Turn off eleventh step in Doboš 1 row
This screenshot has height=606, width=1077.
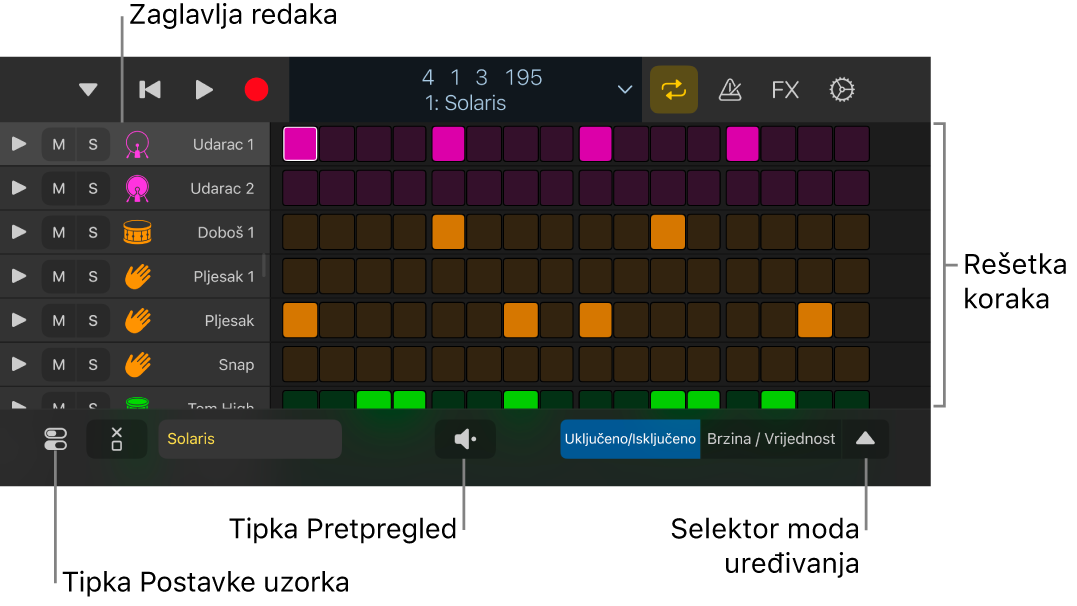click(x=668, y=232)
